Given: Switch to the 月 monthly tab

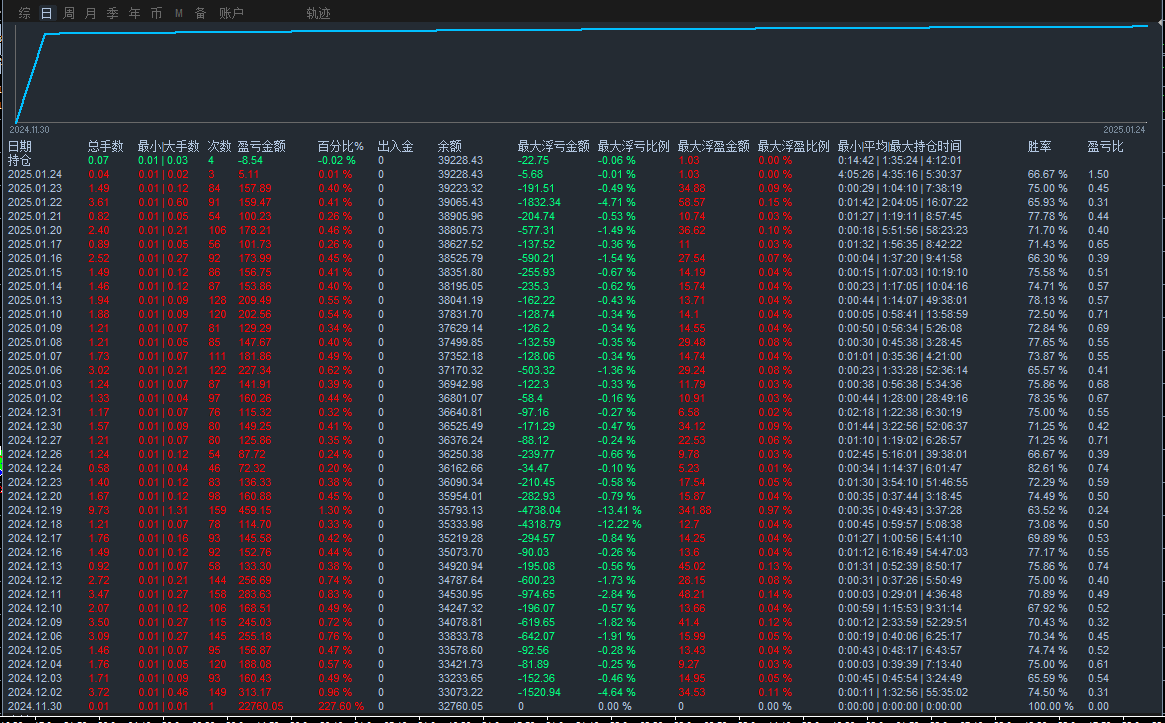Looking at the screenshot, I should coord(90,13).
